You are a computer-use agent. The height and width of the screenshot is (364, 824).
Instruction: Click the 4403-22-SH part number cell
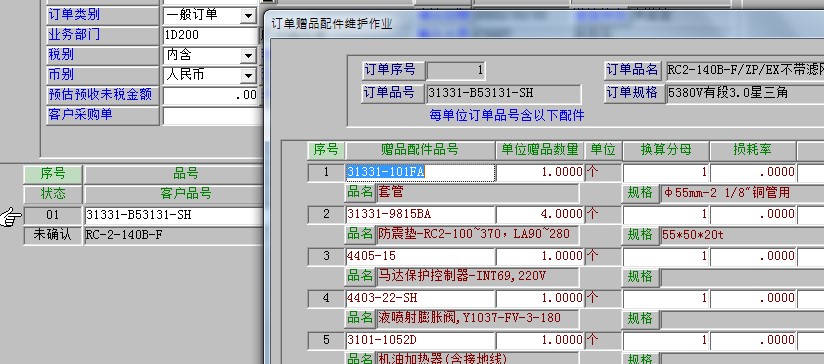[x=420, y=298]
